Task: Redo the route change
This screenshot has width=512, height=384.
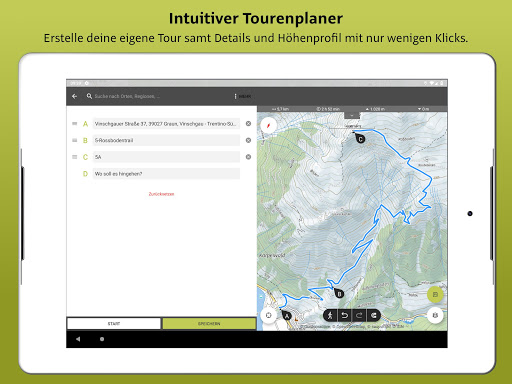Action: [359, 315]
